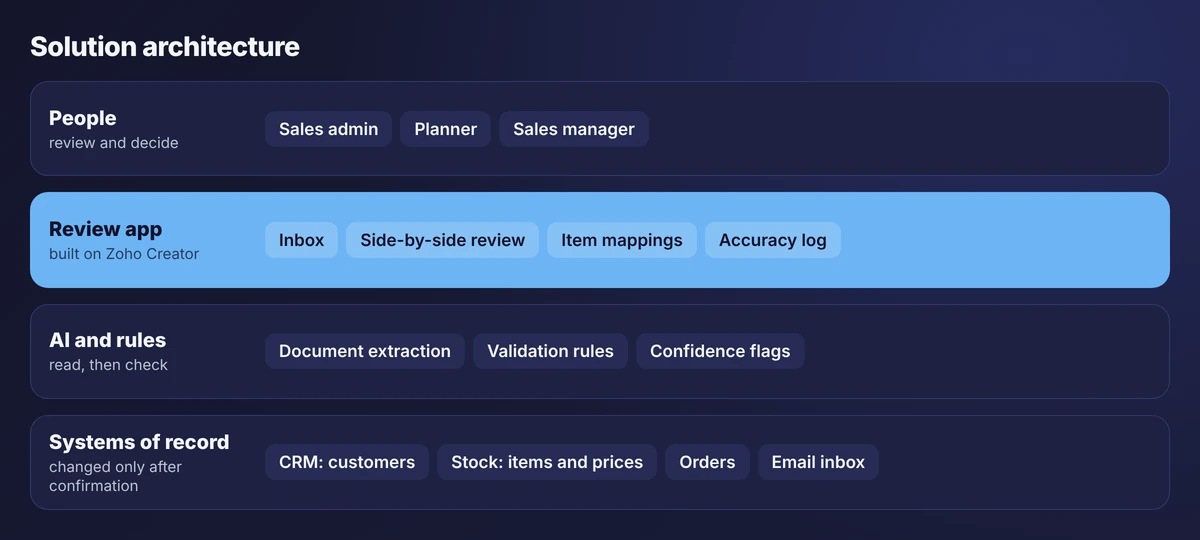
Task: Click the 'built on Zoho Creator' subtitle
Action: click(x=124, y=254)
